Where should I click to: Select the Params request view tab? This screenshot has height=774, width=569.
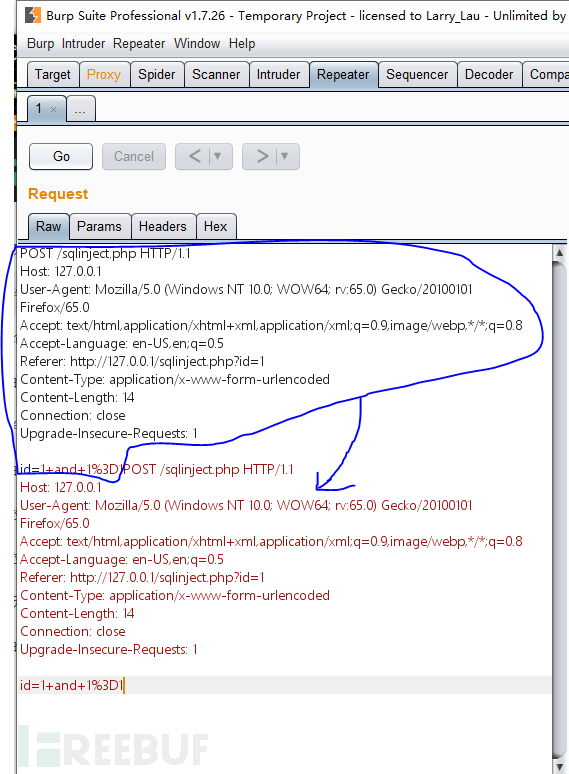99,227
